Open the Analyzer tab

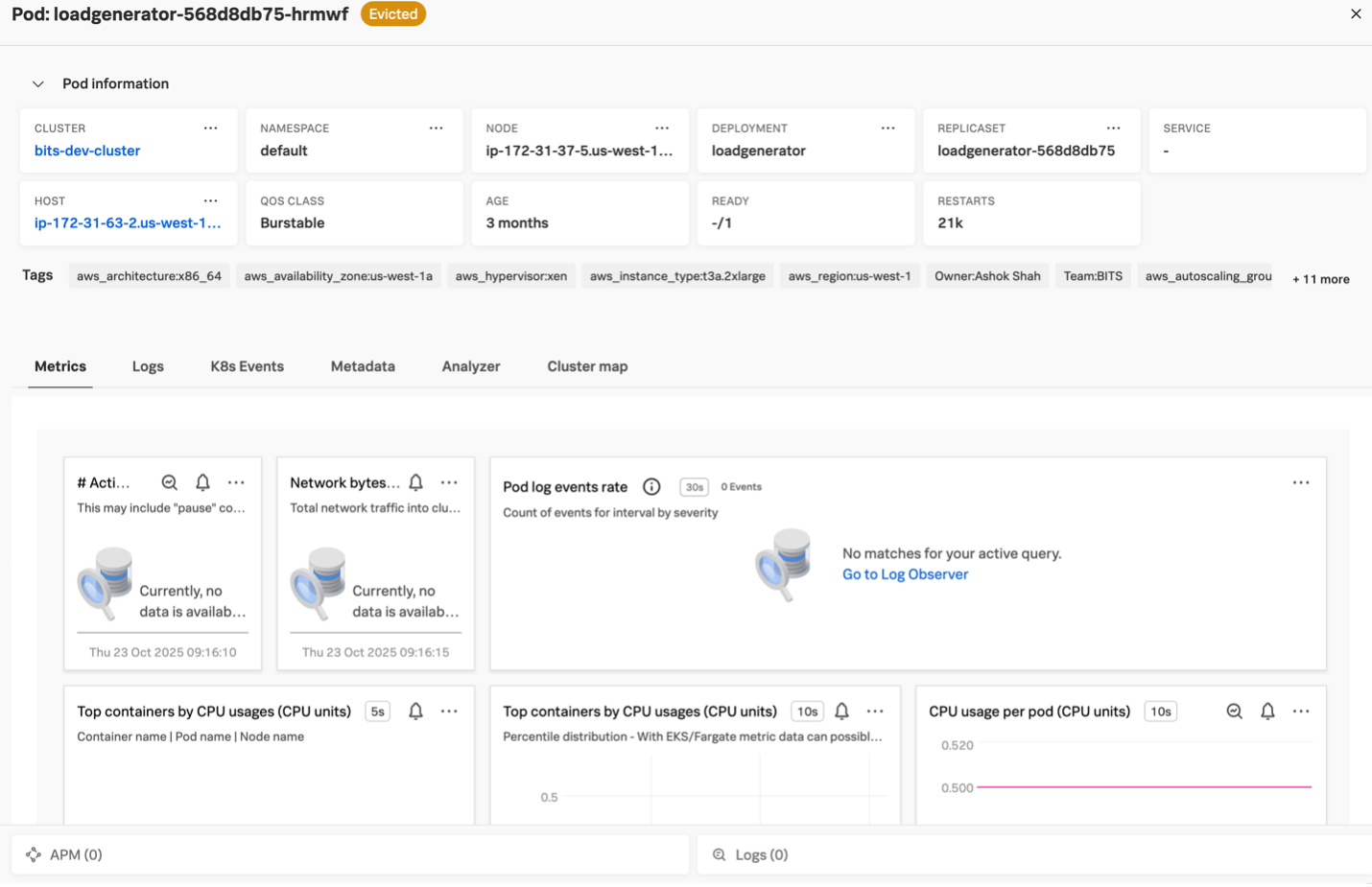(470, 366)
